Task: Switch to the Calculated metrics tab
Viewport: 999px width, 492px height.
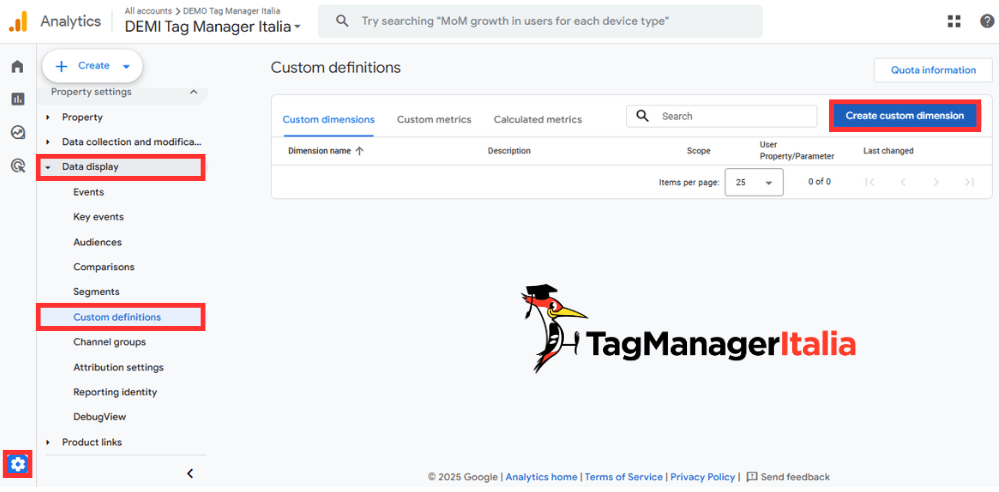Action: point(538,119)
